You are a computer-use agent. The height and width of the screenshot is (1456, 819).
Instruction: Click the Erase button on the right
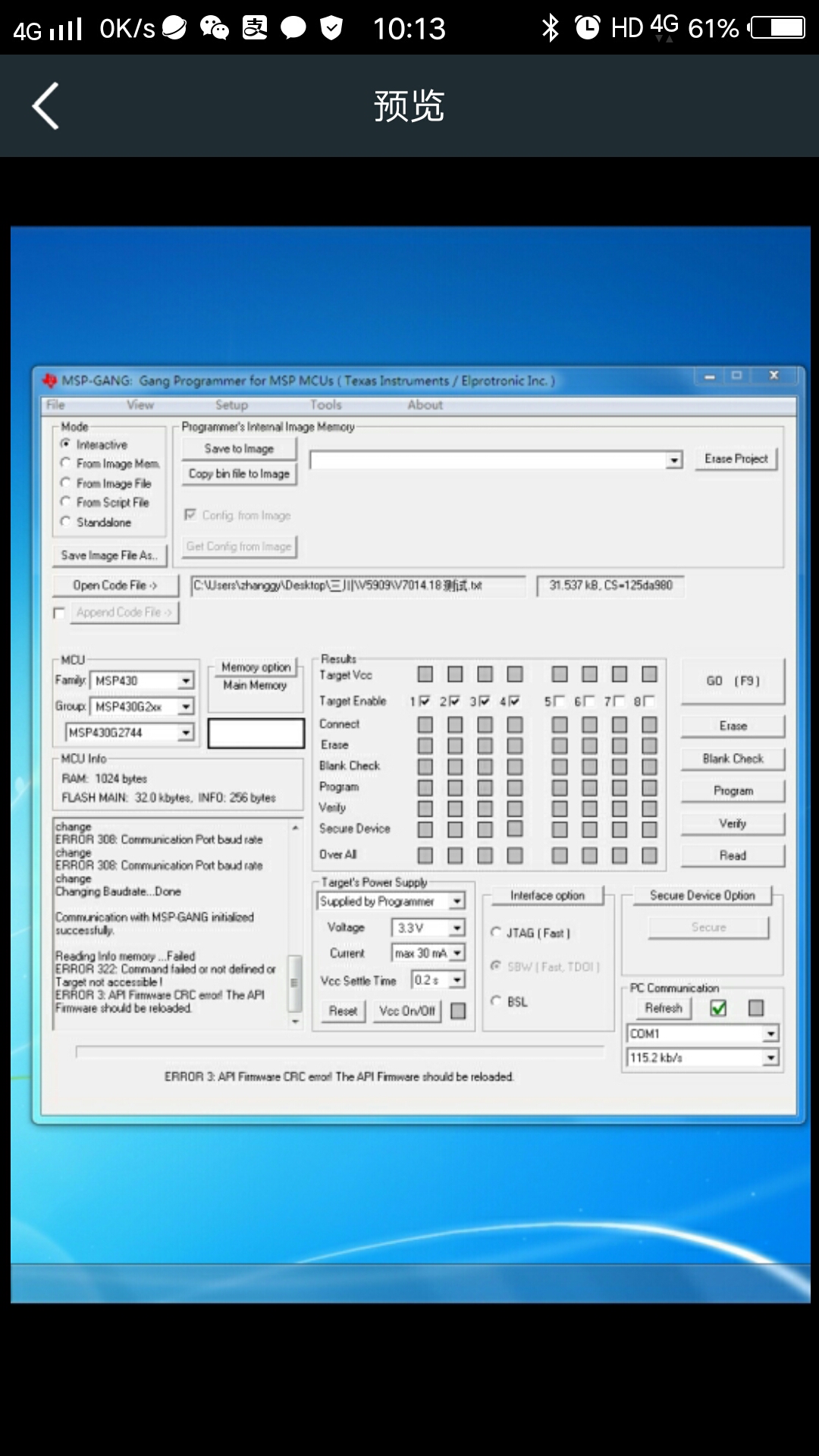(733, 726)
